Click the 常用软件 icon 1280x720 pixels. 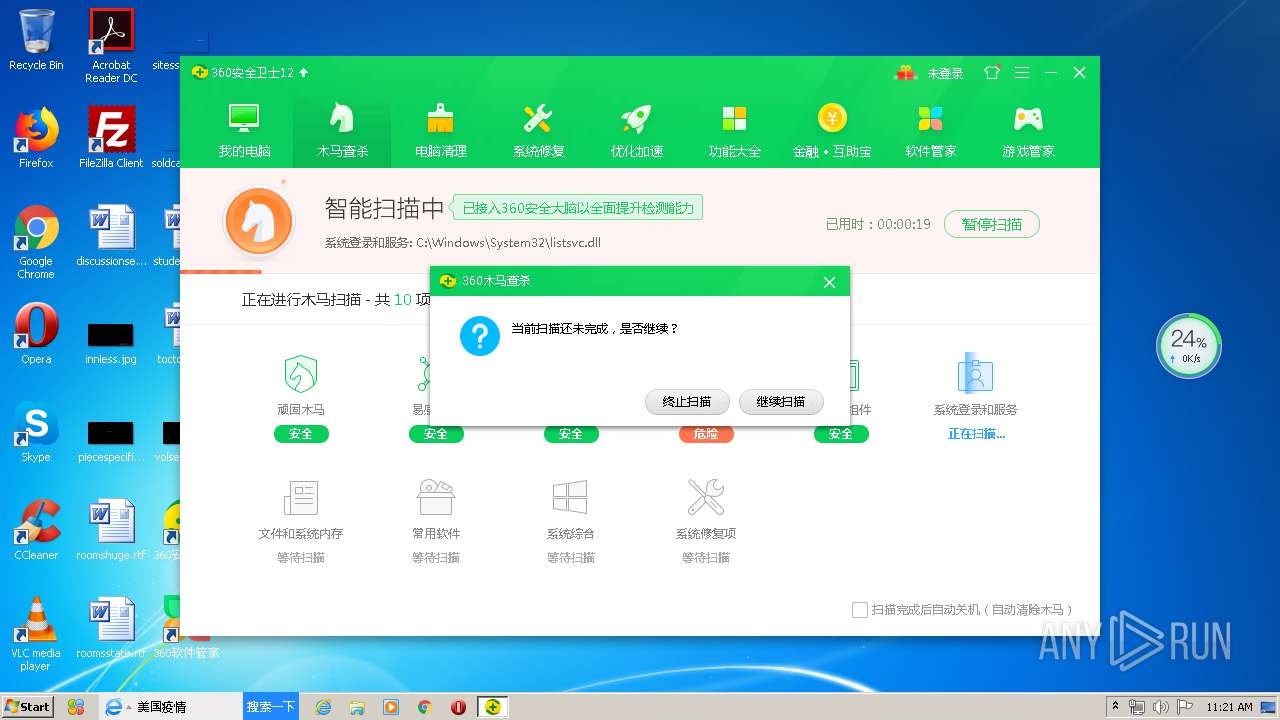436,497
